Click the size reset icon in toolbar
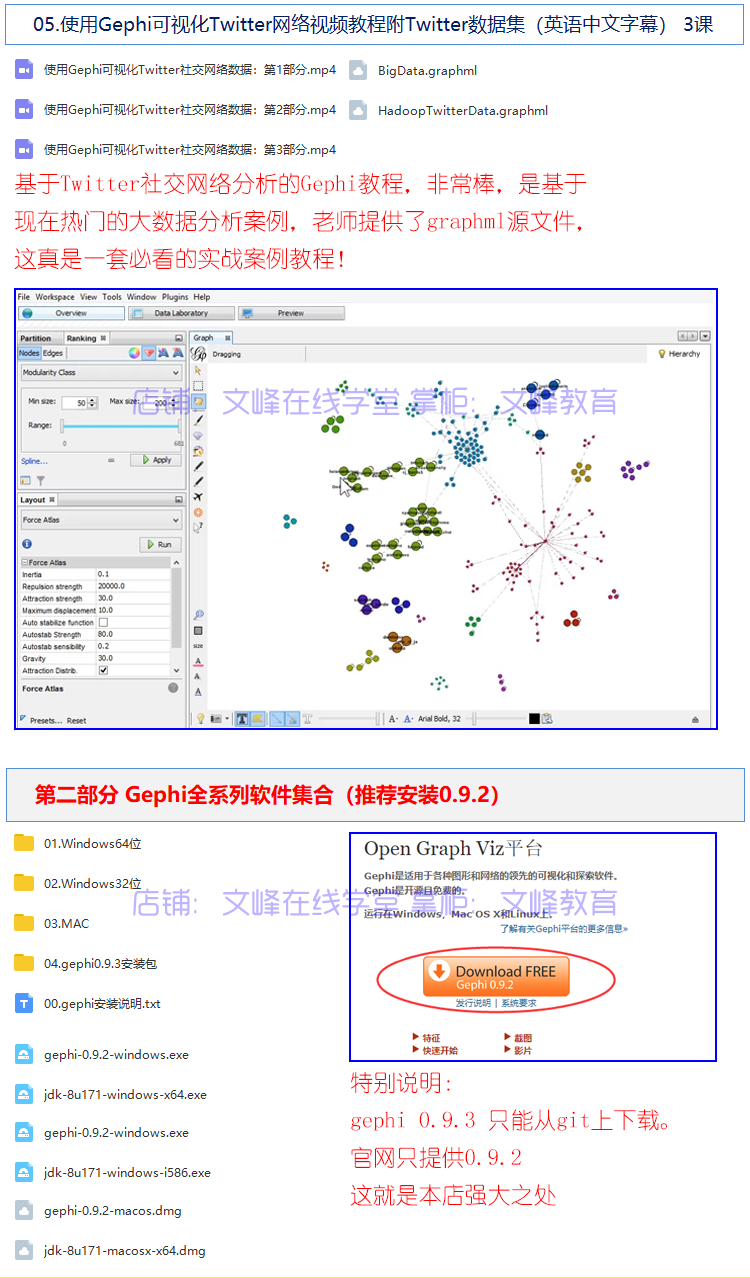 pyautogui.click(x=198, y=645)
